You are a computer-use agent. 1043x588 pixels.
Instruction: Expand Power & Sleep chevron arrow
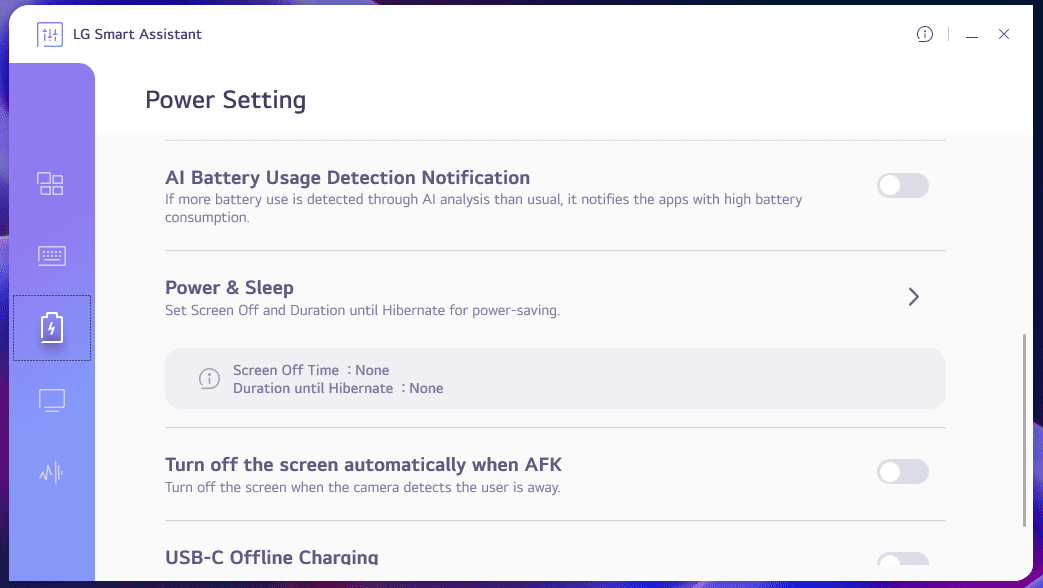(x=913, y=297)
